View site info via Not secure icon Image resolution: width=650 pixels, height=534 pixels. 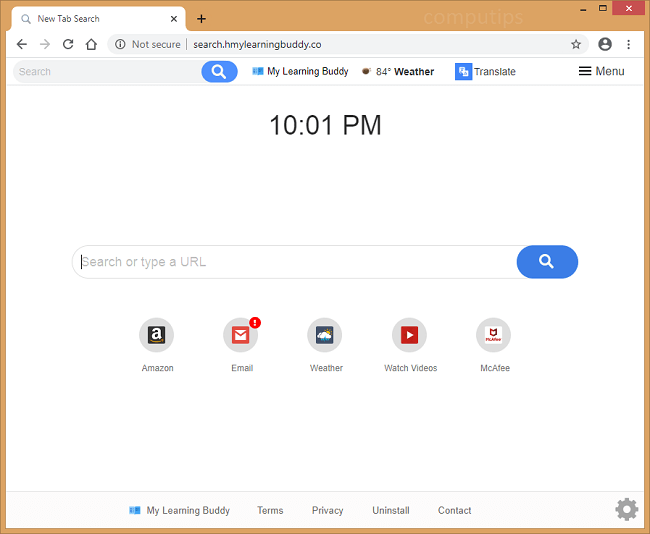(120, 44)
